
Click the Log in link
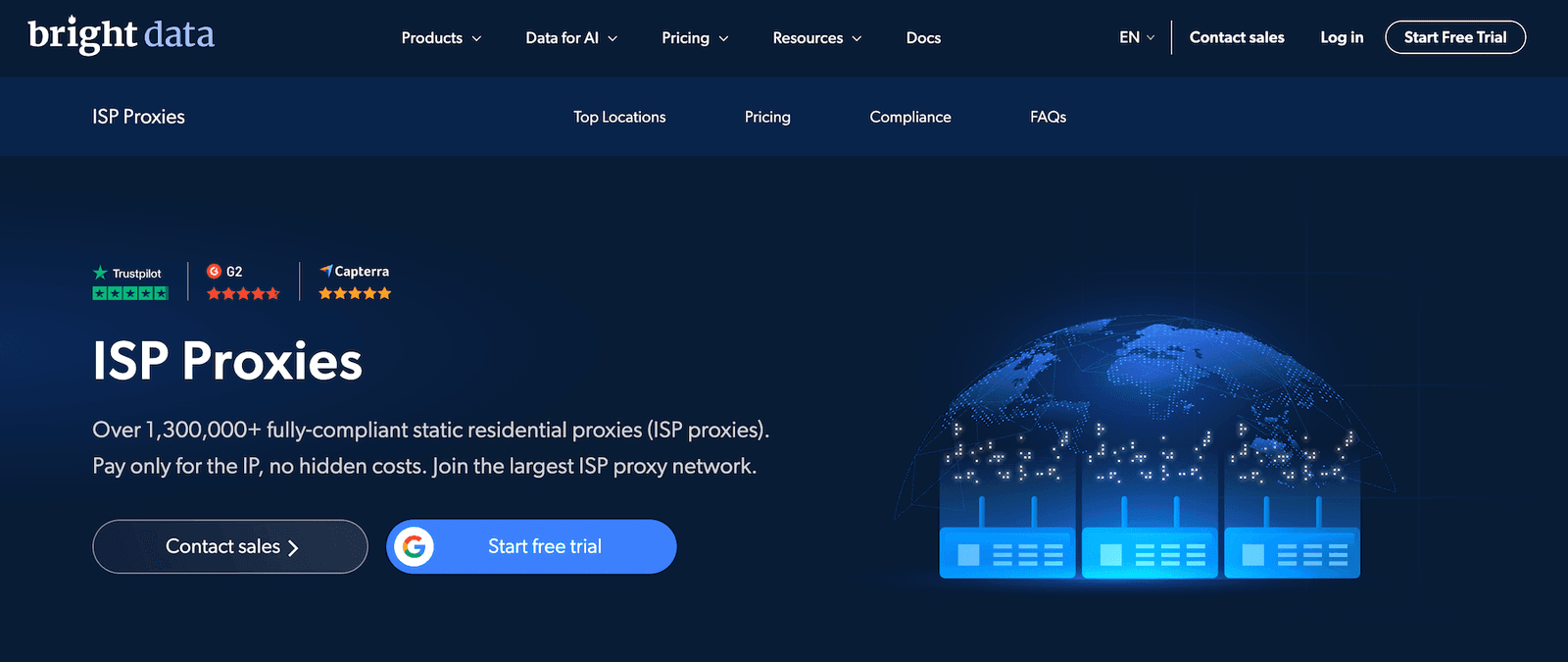click(x=1342, y=37)
